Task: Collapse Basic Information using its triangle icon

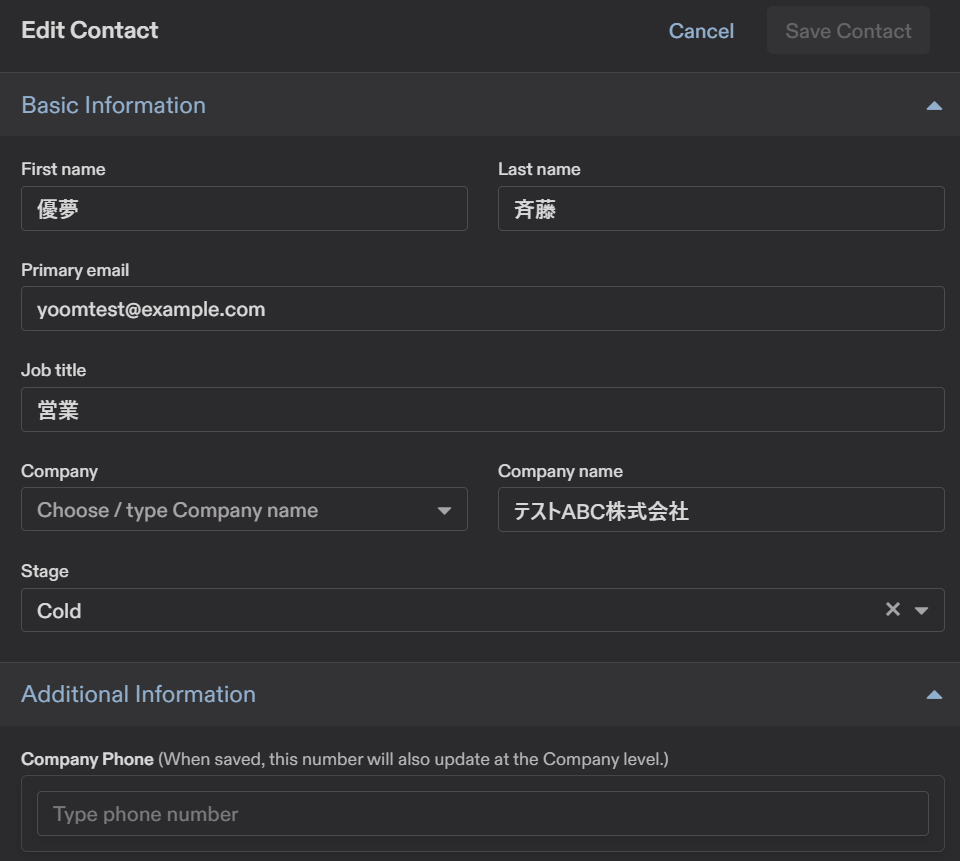Action: point(934,105)
